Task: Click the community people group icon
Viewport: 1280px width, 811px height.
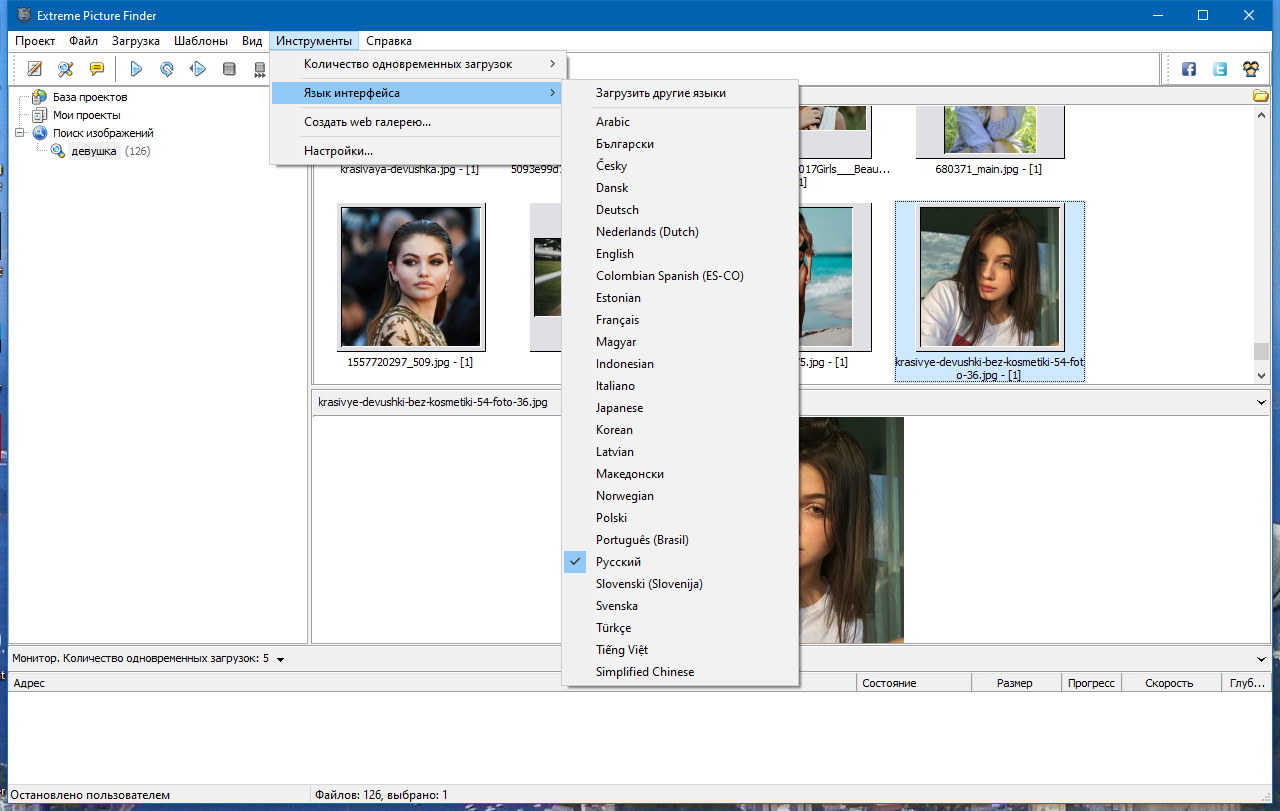Action: [x=1251, y=69]
